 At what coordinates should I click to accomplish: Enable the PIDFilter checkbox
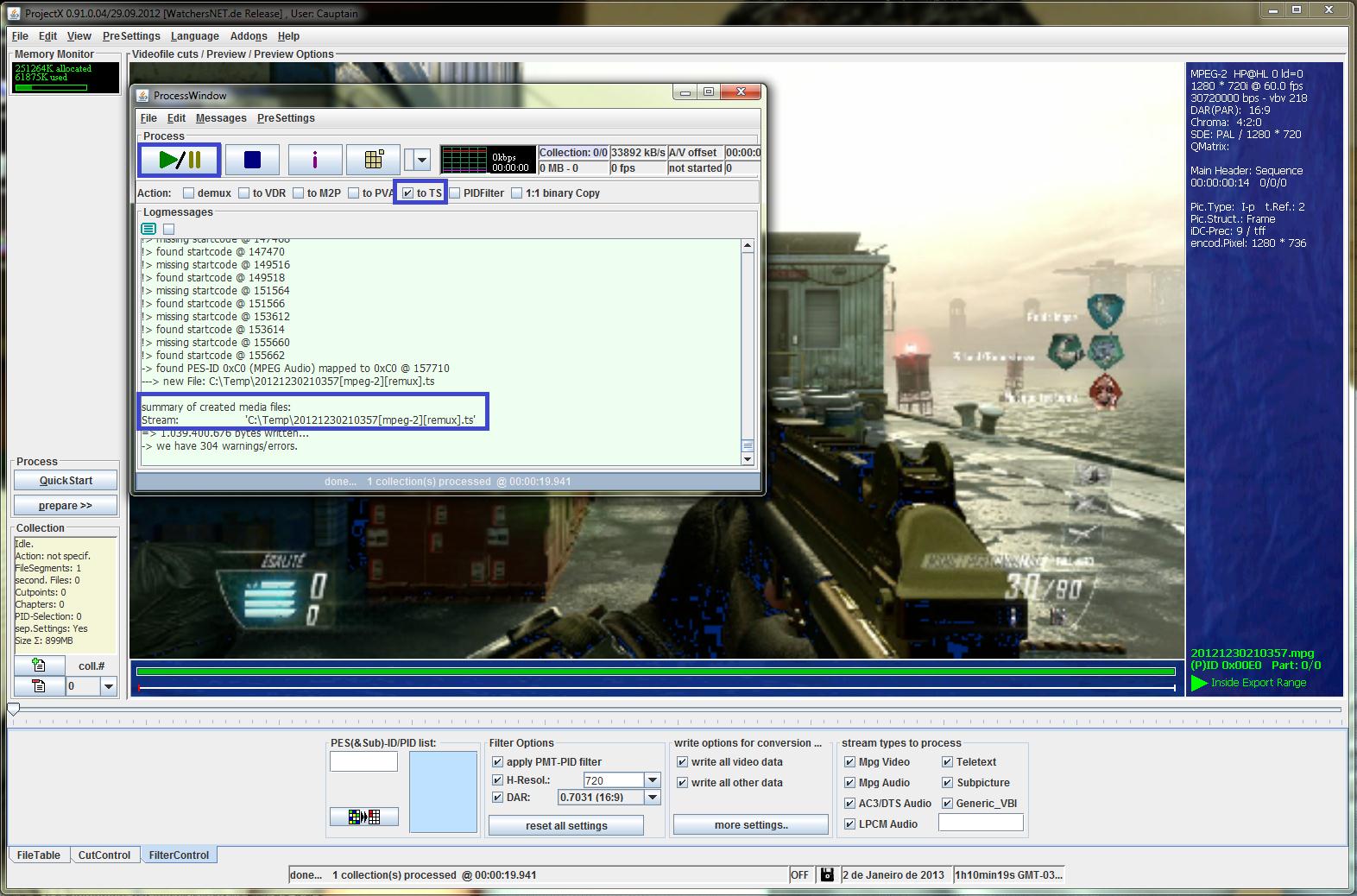454,193
